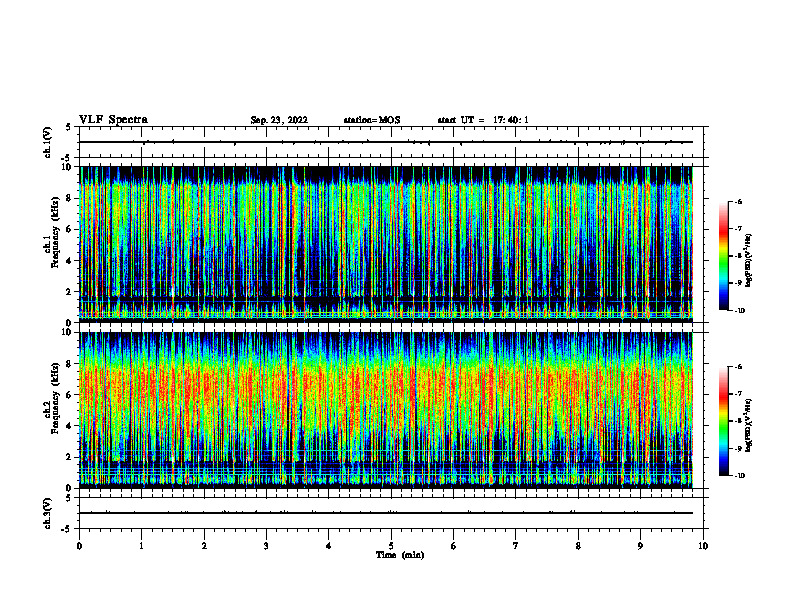
Task: Click the ch.1 spectrogram color scale bar
Action: (x=724, y=256)
